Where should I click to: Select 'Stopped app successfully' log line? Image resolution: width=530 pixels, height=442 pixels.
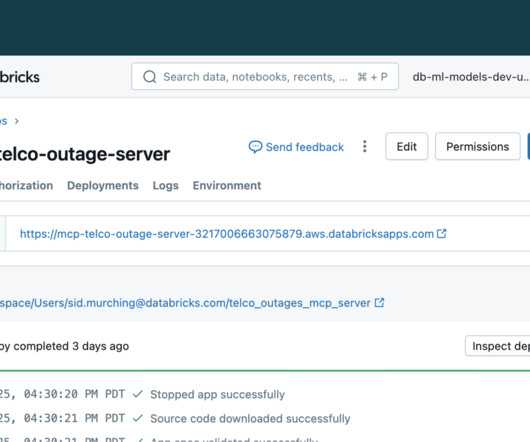point(217,394)
